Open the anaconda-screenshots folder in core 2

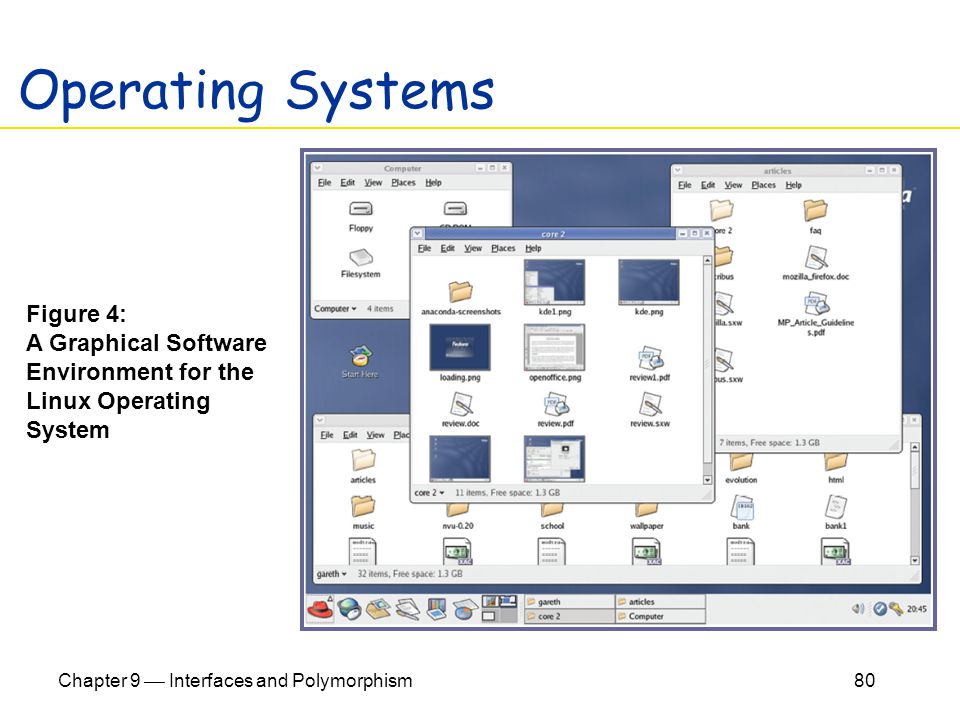(460, 291)
